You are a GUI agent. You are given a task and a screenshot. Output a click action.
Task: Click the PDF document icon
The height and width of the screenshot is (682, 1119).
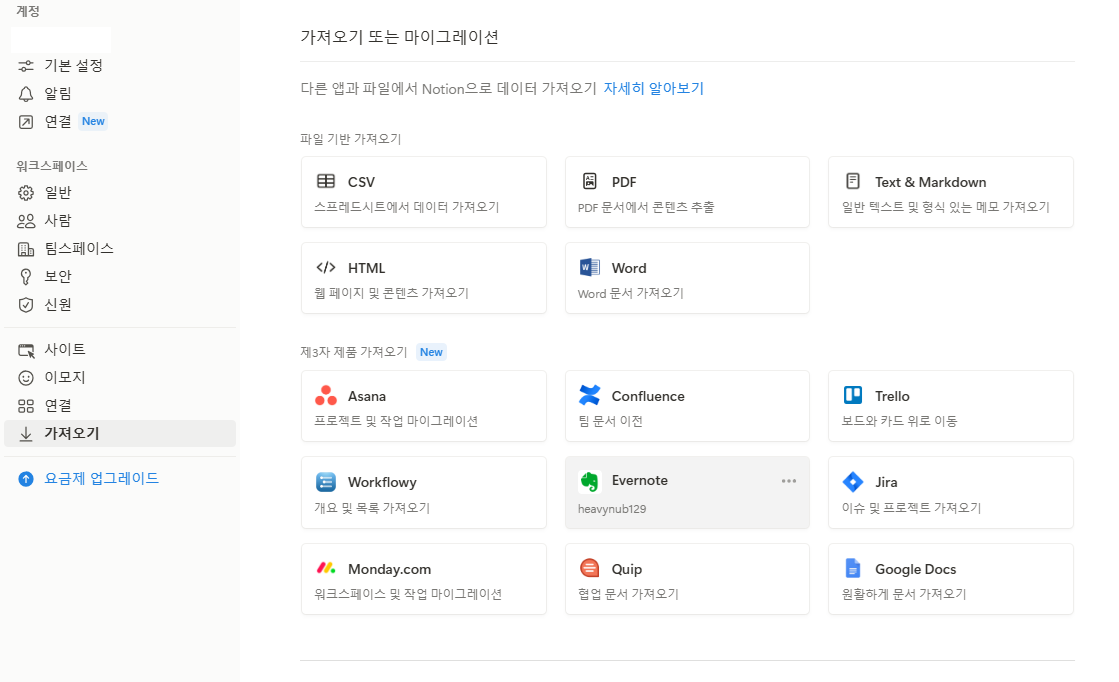click(x=589, y=181)
